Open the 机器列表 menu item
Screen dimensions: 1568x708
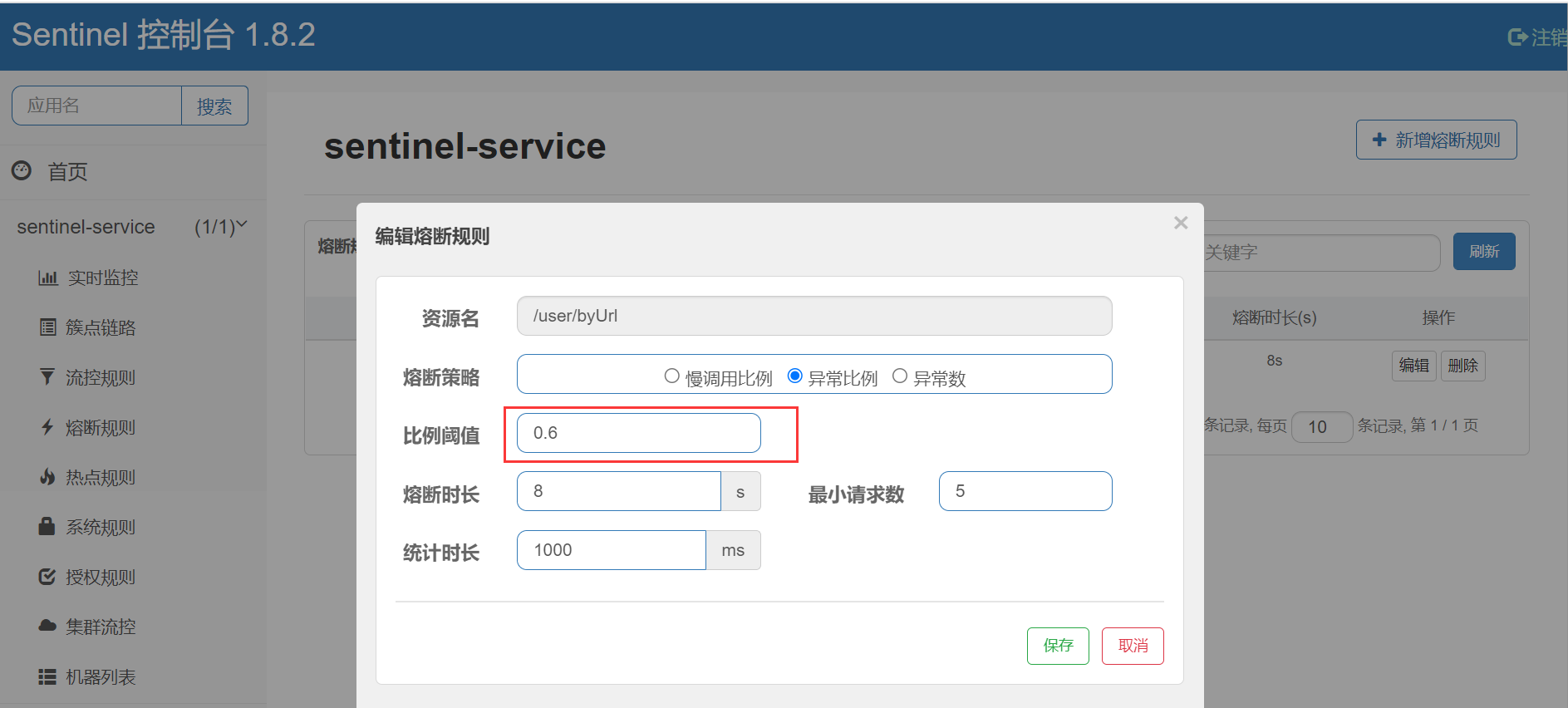click(101, 676)
